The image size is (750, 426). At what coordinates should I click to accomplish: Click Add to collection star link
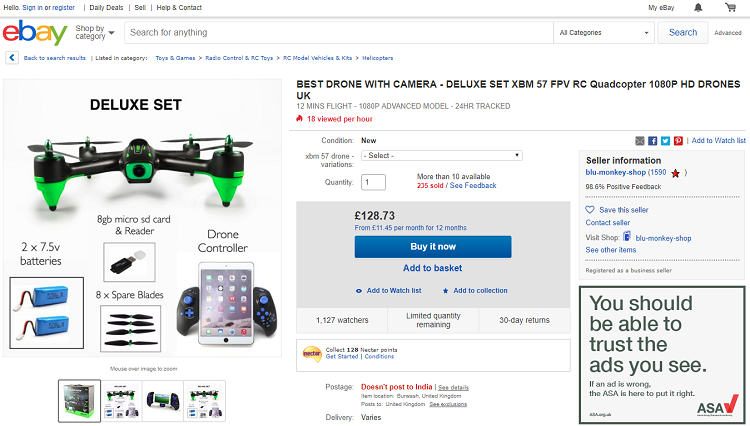[x=475, y=291]
